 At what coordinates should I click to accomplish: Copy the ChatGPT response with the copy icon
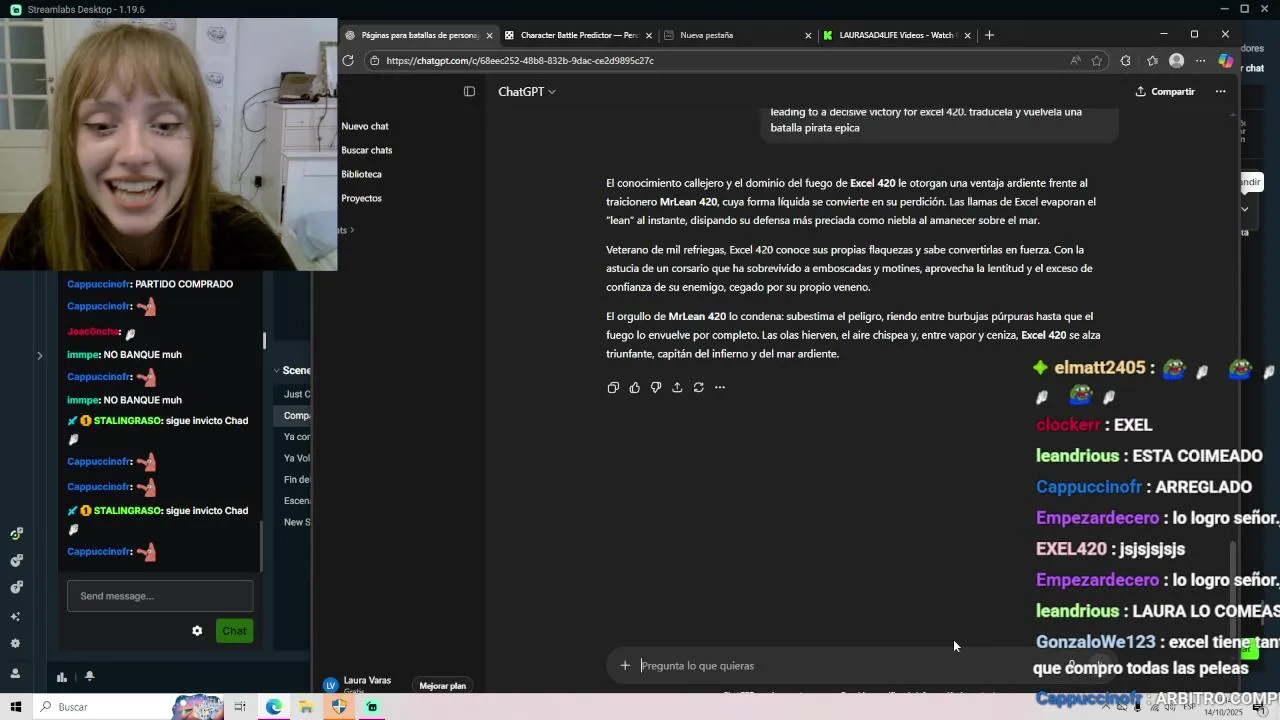(x=613, y=387)
